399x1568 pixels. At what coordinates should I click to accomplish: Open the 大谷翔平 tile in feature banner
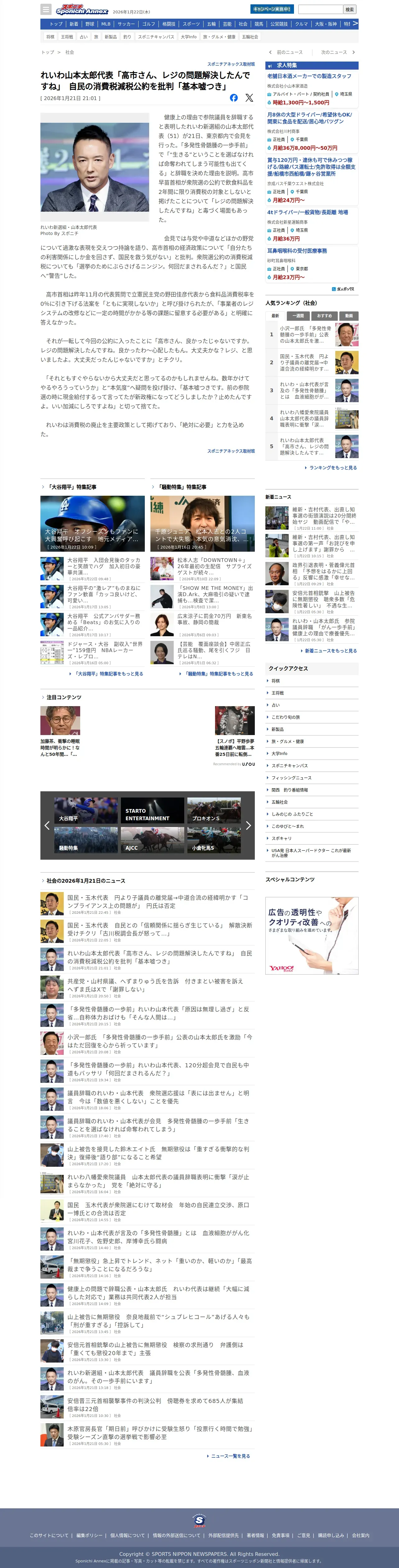(86, 811)
